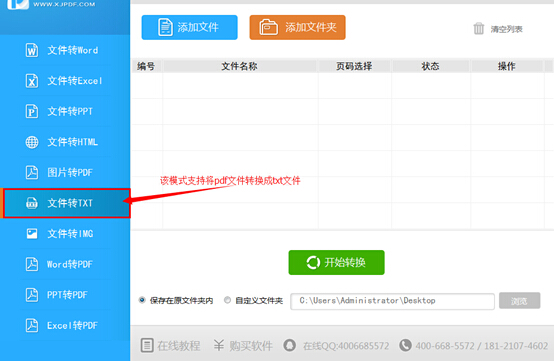
Task: Click the book icon beside 在线教程
Action: click(x=147, y=345)
